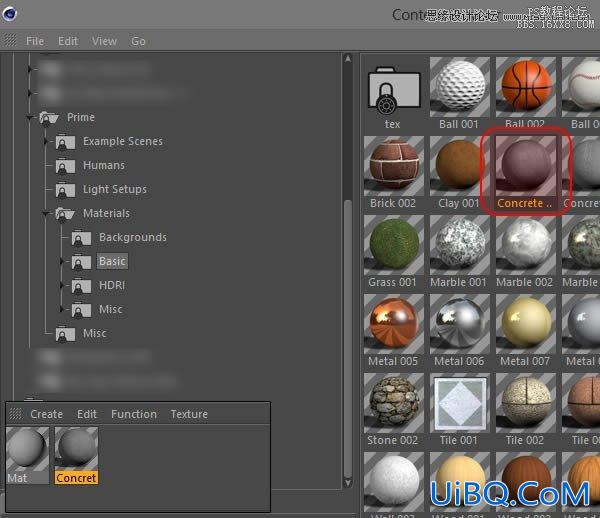The height and width of the screenshot is (518, 600).
Task: Select the Backgrounds folder
Action: pyautogui.click(x=133, y=237)
